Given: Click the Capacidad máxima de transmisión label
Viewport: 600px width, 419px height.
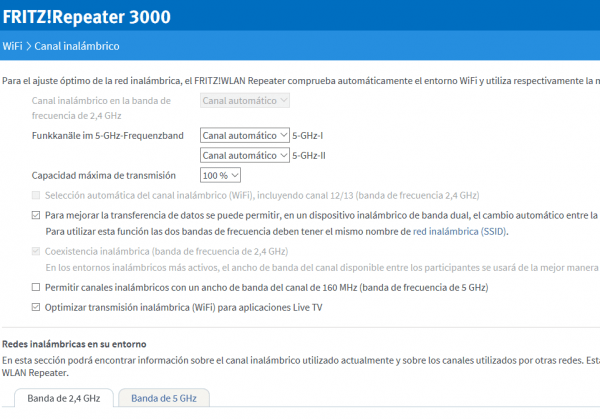Looking at the screenshot, I should (x=104, y=175).
